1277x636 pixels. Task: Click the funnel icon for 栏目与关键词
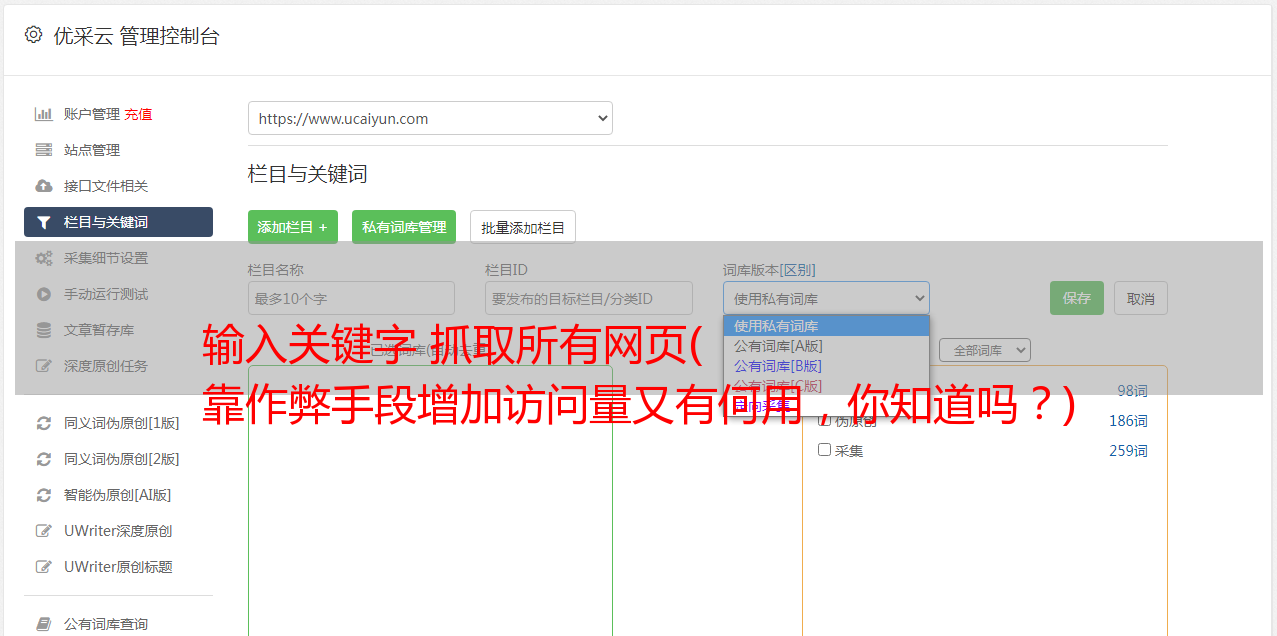44,222
